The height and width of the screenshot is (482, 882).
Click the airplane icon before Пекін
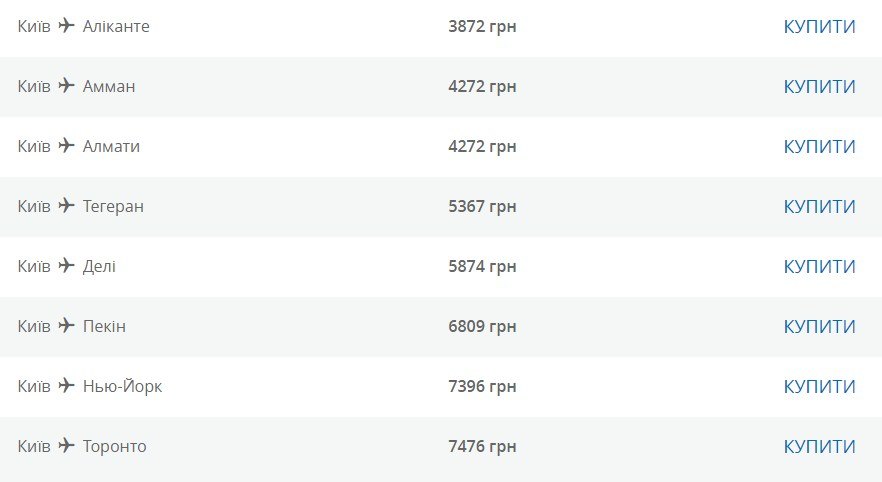coord(66,326)
